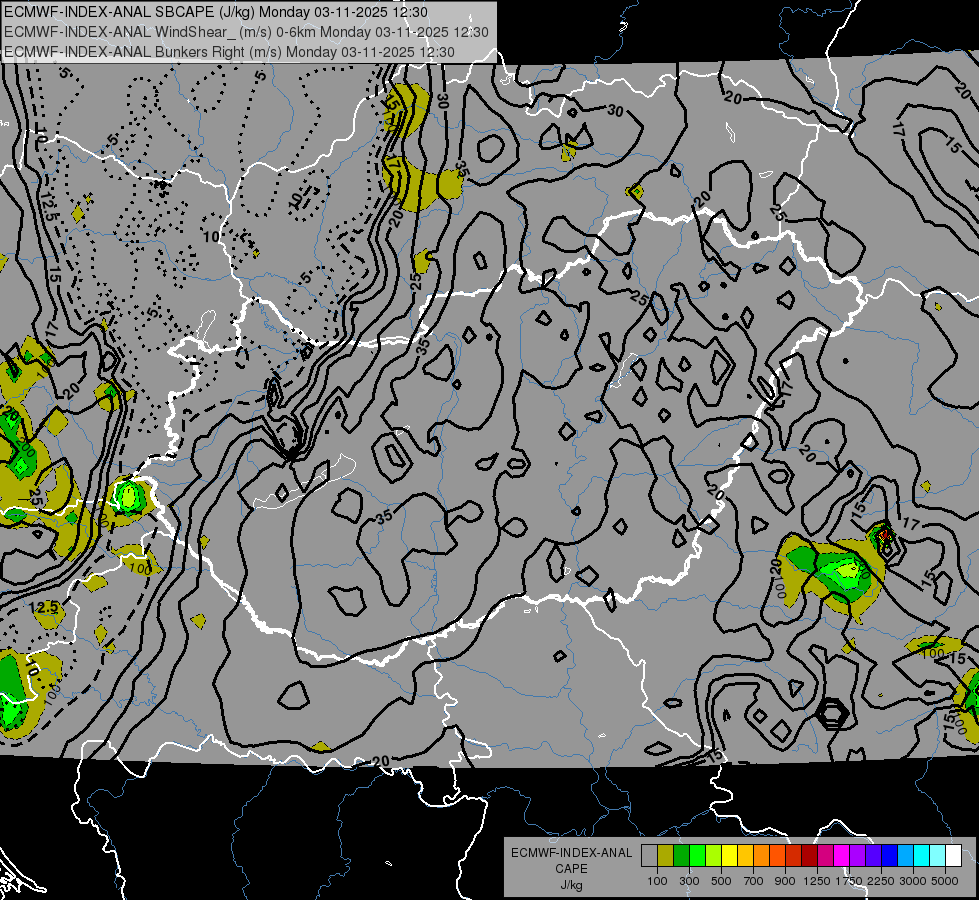
Task: Click the 500 tick label in the legend
Action: coord(721,881)
